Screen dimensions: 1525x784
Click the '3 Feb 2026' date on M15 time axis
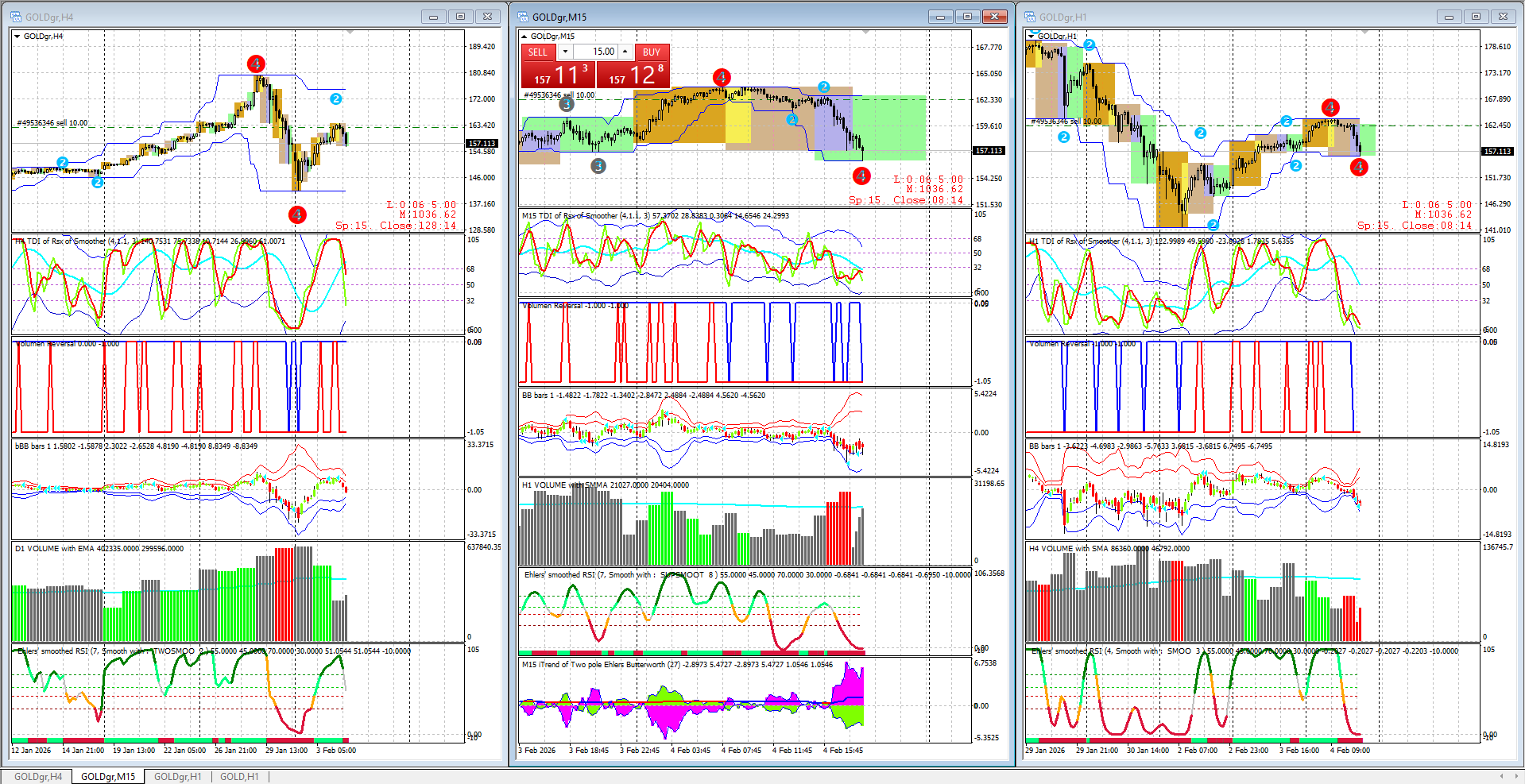(537, 751)
